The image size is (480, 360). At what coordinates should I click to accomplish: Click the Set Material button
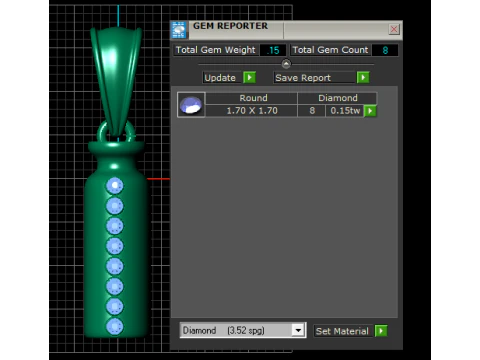pos(343,331)
